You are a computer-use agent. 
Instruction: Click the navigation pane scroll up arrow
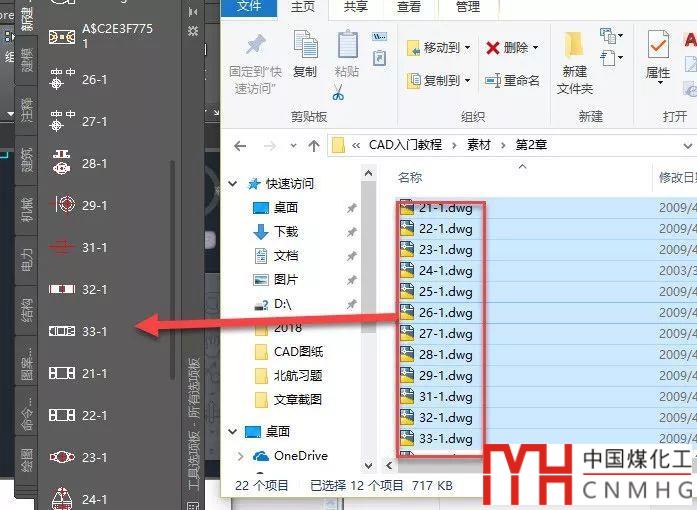[x=369, y=173]
